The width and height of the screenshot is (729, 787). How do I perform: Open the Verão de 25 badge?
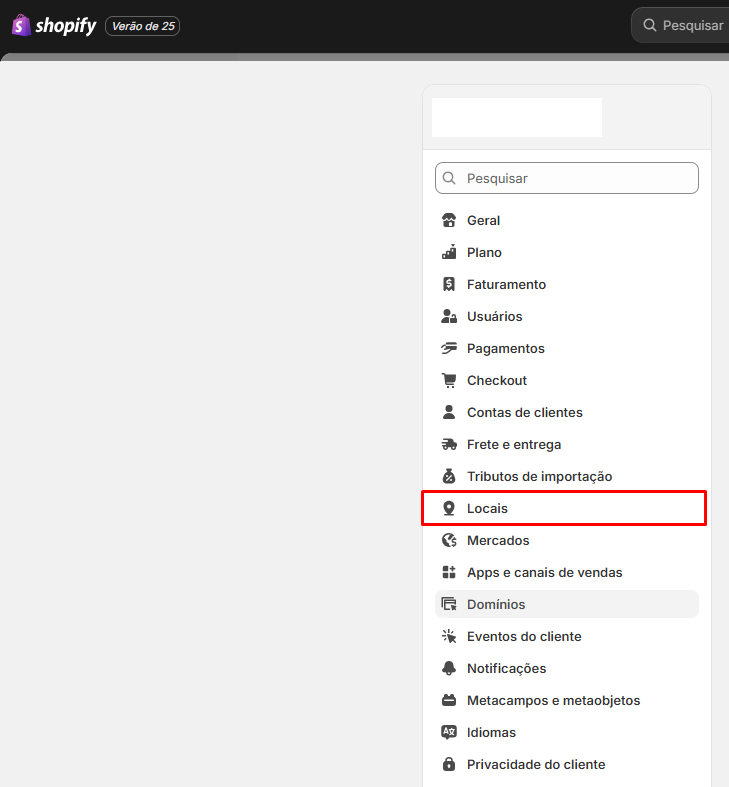coord(143,26)
